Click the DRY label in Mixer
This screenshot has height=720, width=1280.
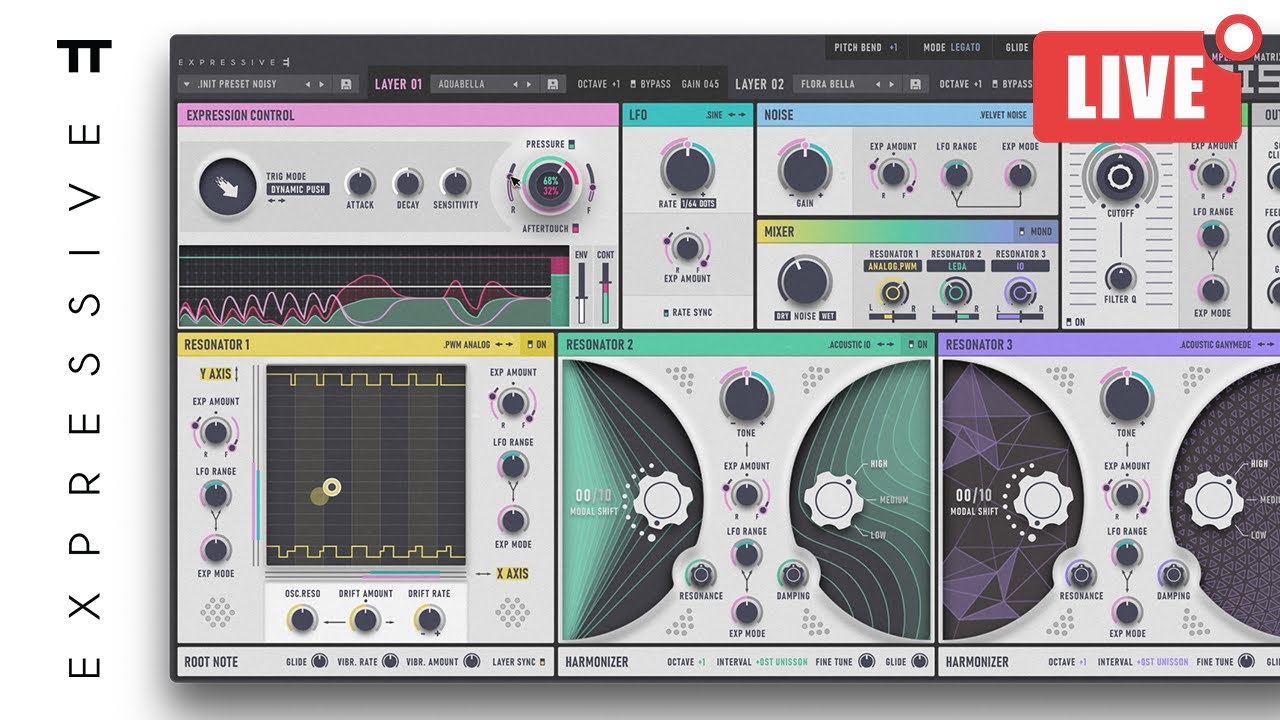tap(783, 316)
